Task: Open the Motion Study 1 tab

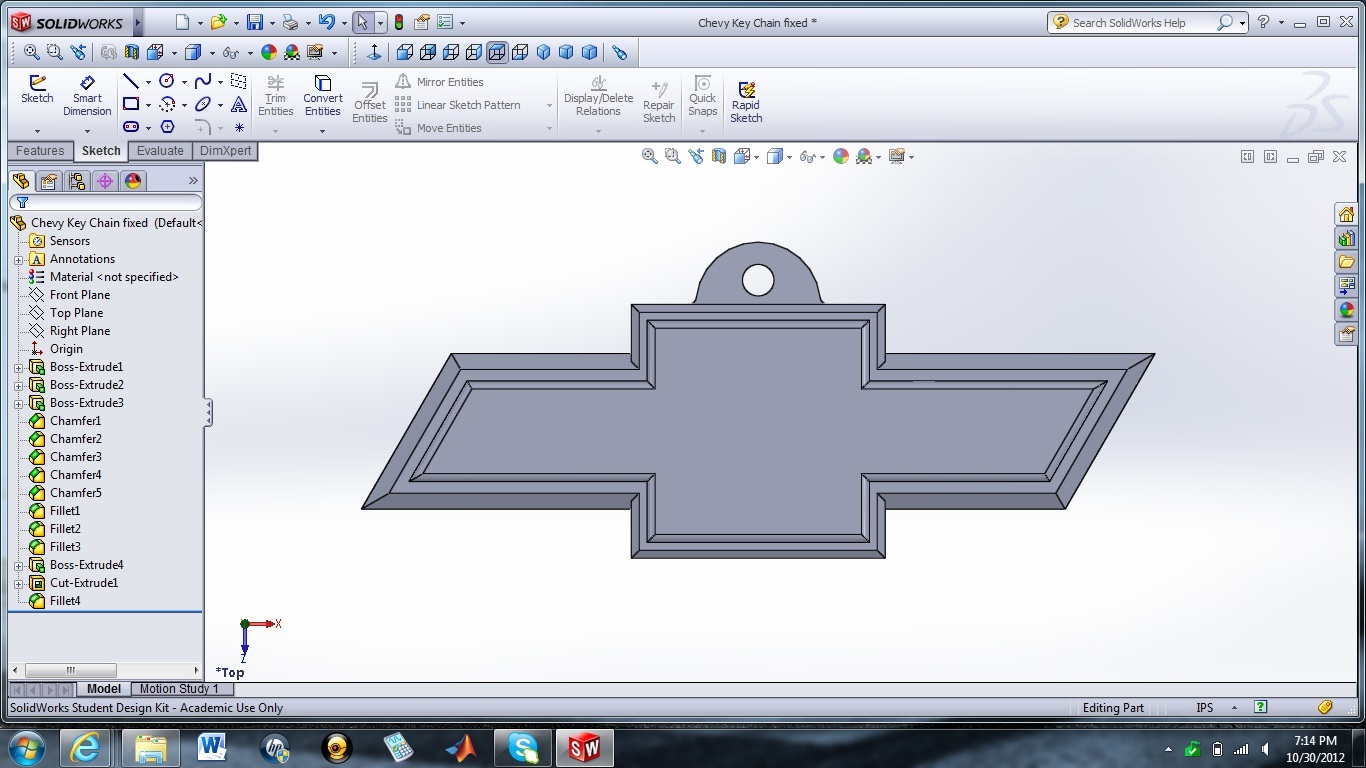Action: pos(181,689)
